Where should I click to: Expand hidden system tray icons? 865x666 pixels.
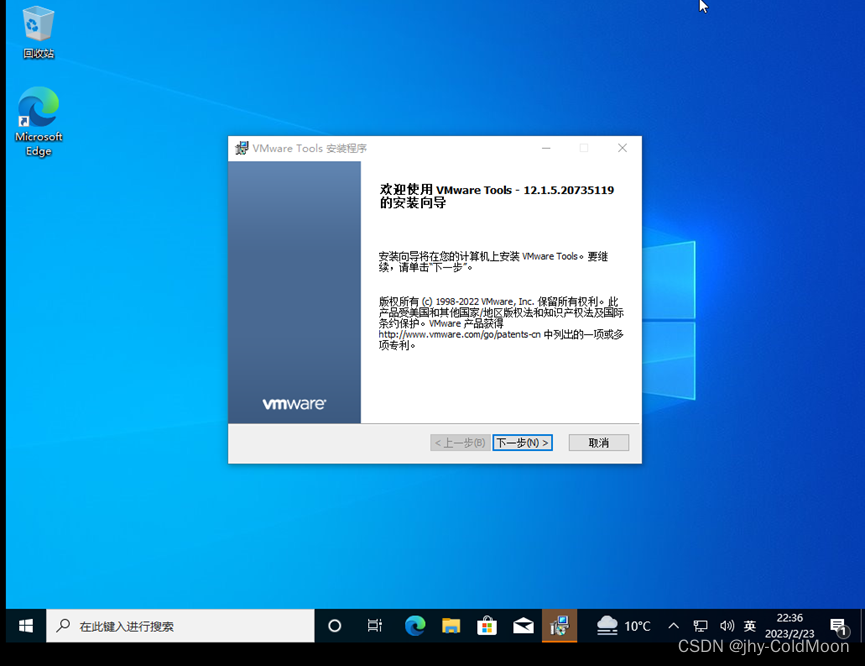point(674,625)
